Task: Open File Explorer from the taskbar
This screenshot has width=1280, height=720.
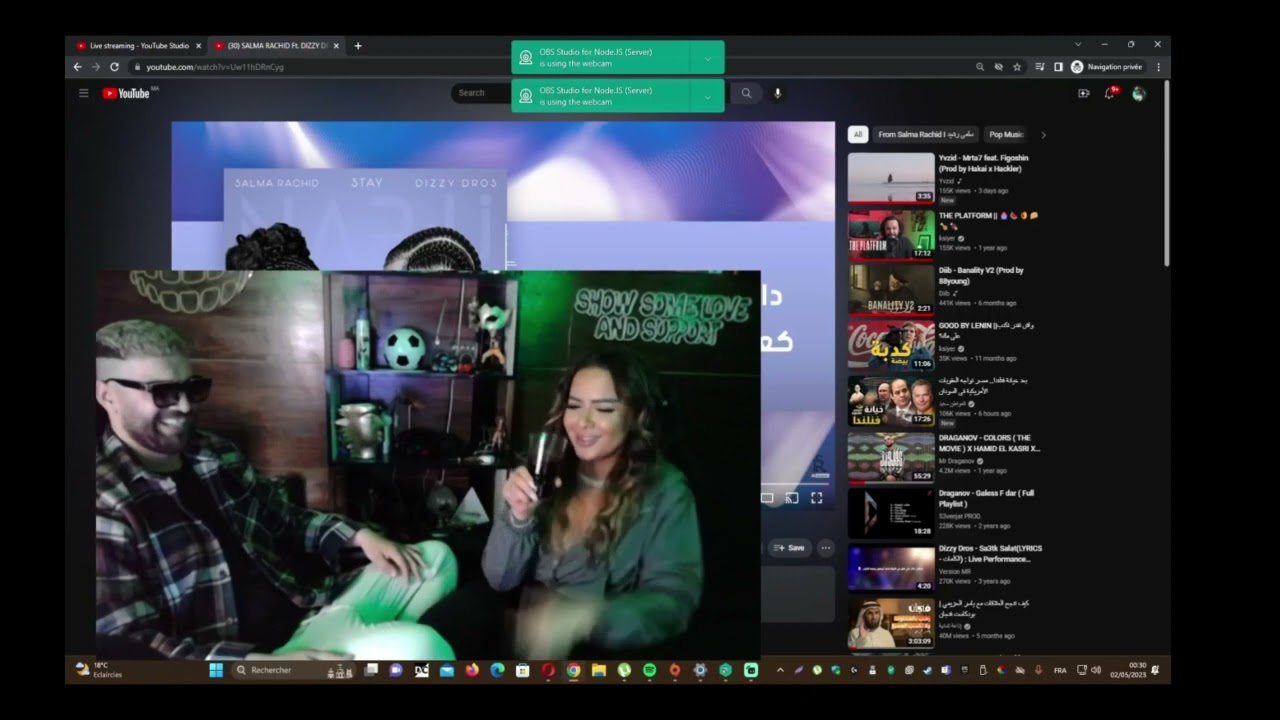Action: [598, 670]
